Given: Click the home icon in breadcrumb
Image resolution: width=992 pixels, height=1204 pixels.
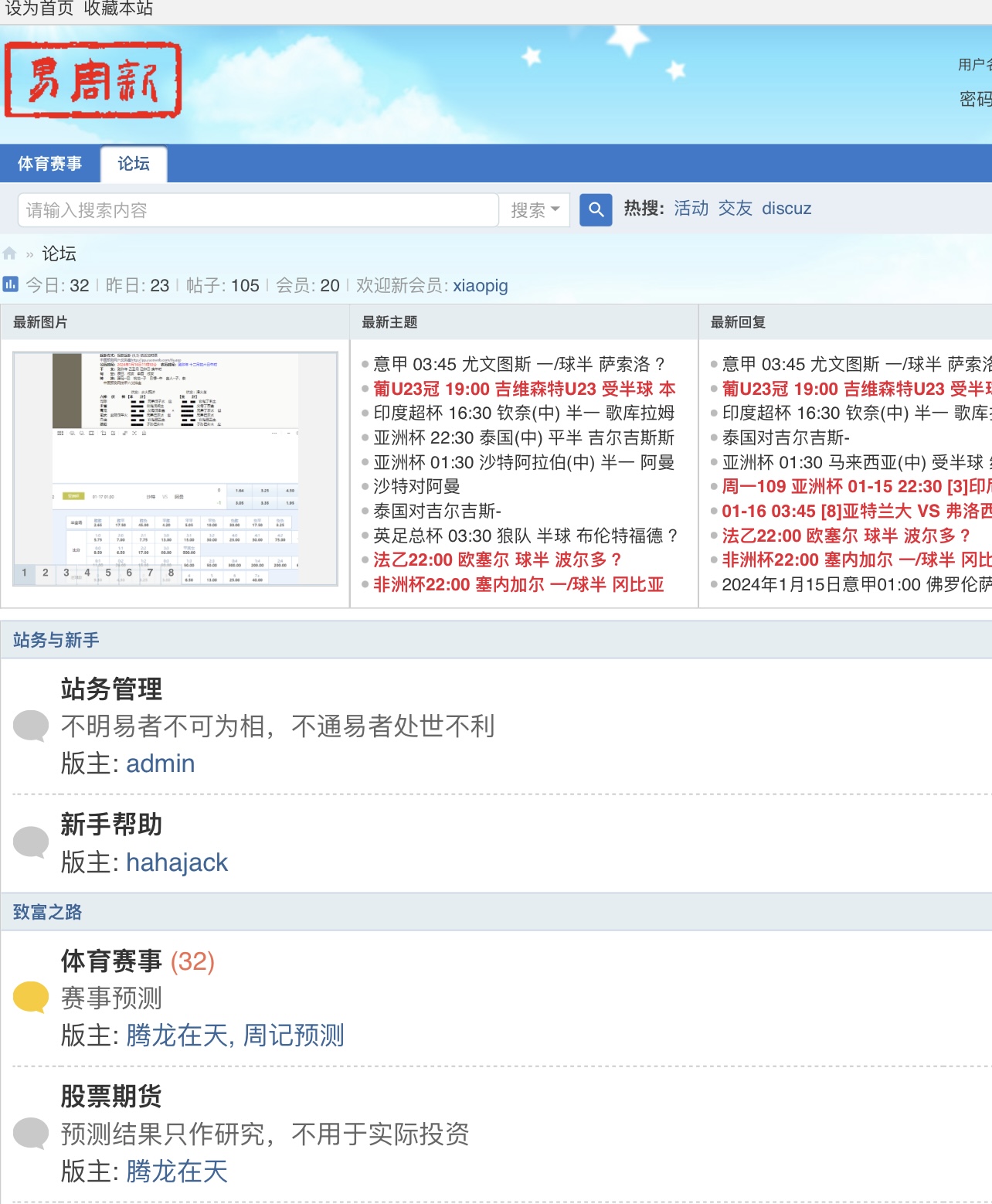Looking at the screenshot, I should (10, 253).
